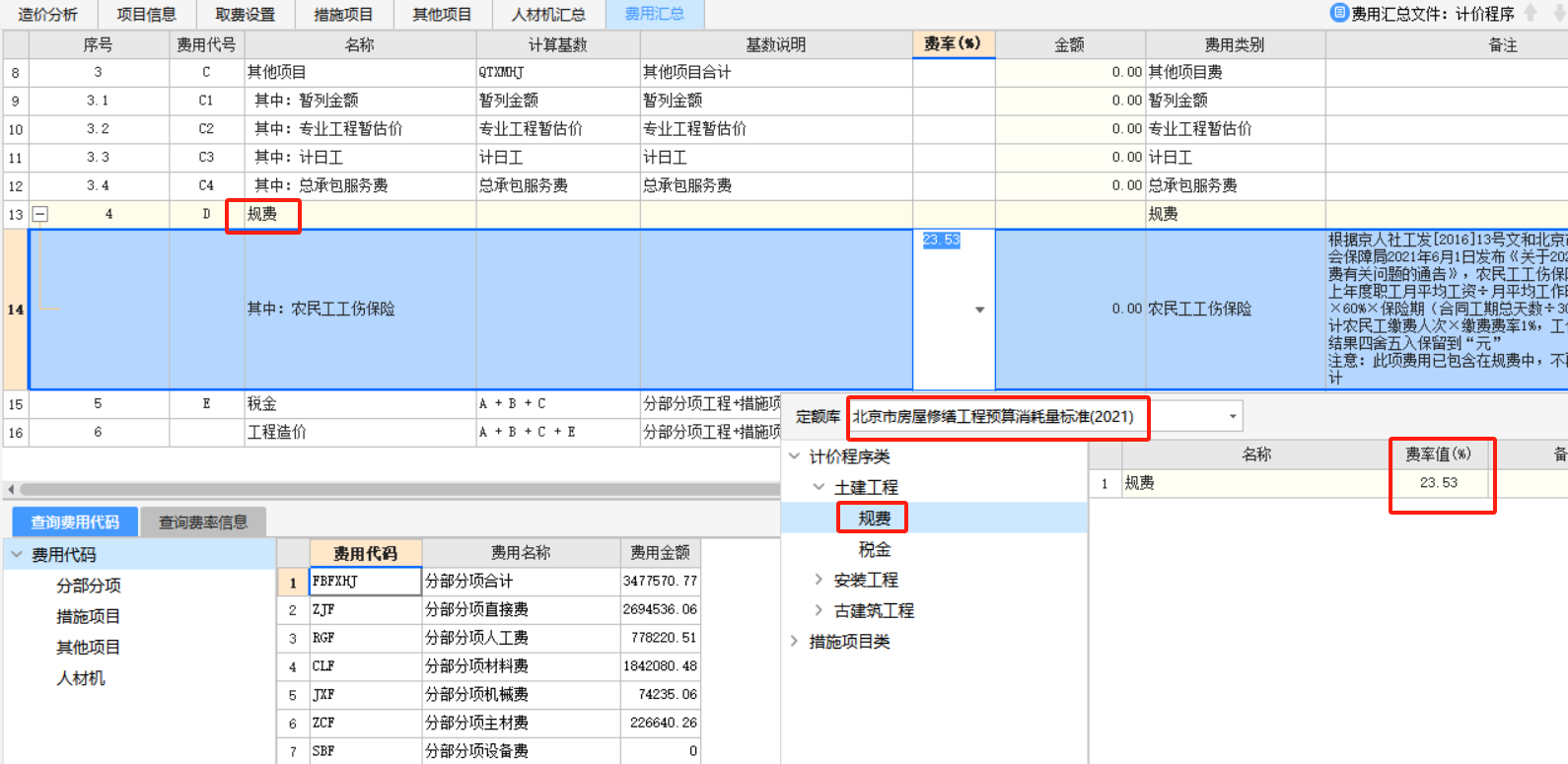Click the A + B + C 计算基数 cell
Viewport: 1568px width, 764px height.
coord(558,404)
